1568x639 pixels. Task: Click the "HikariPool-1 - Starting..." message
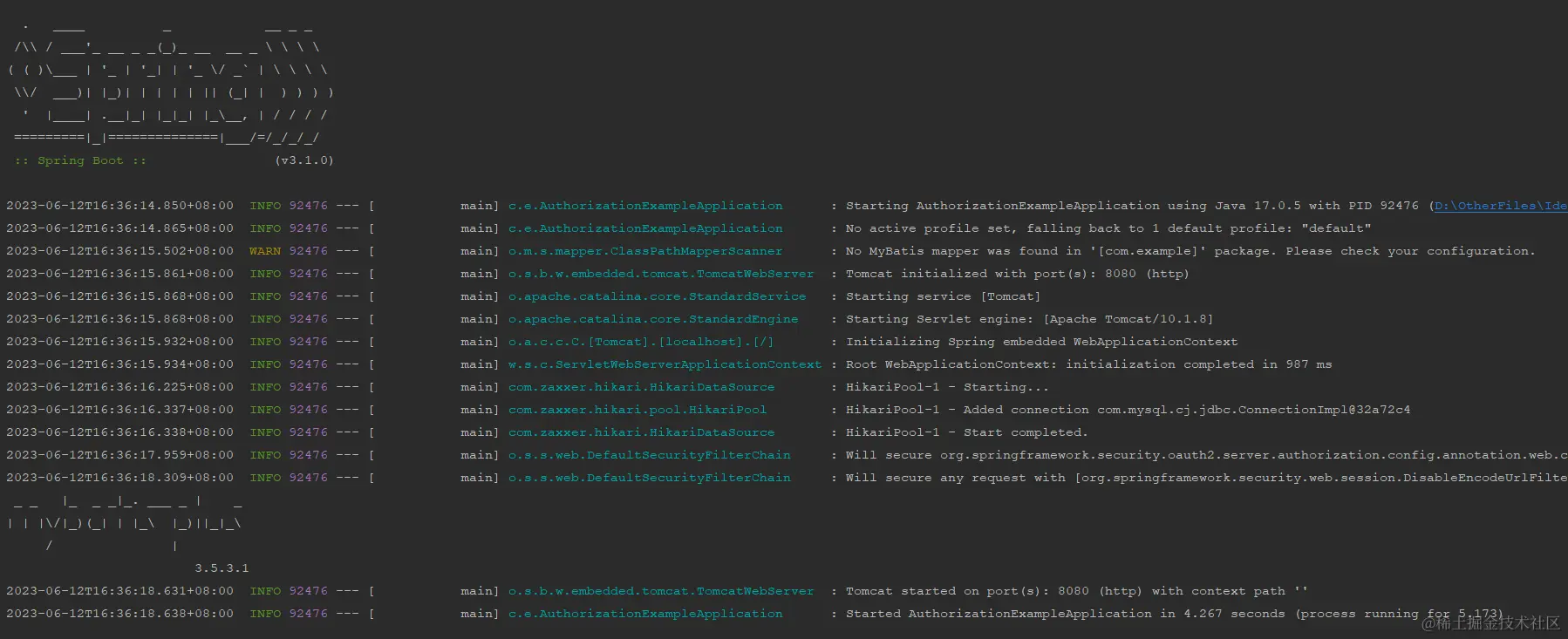pyautogui.click(x=947, y=387)
